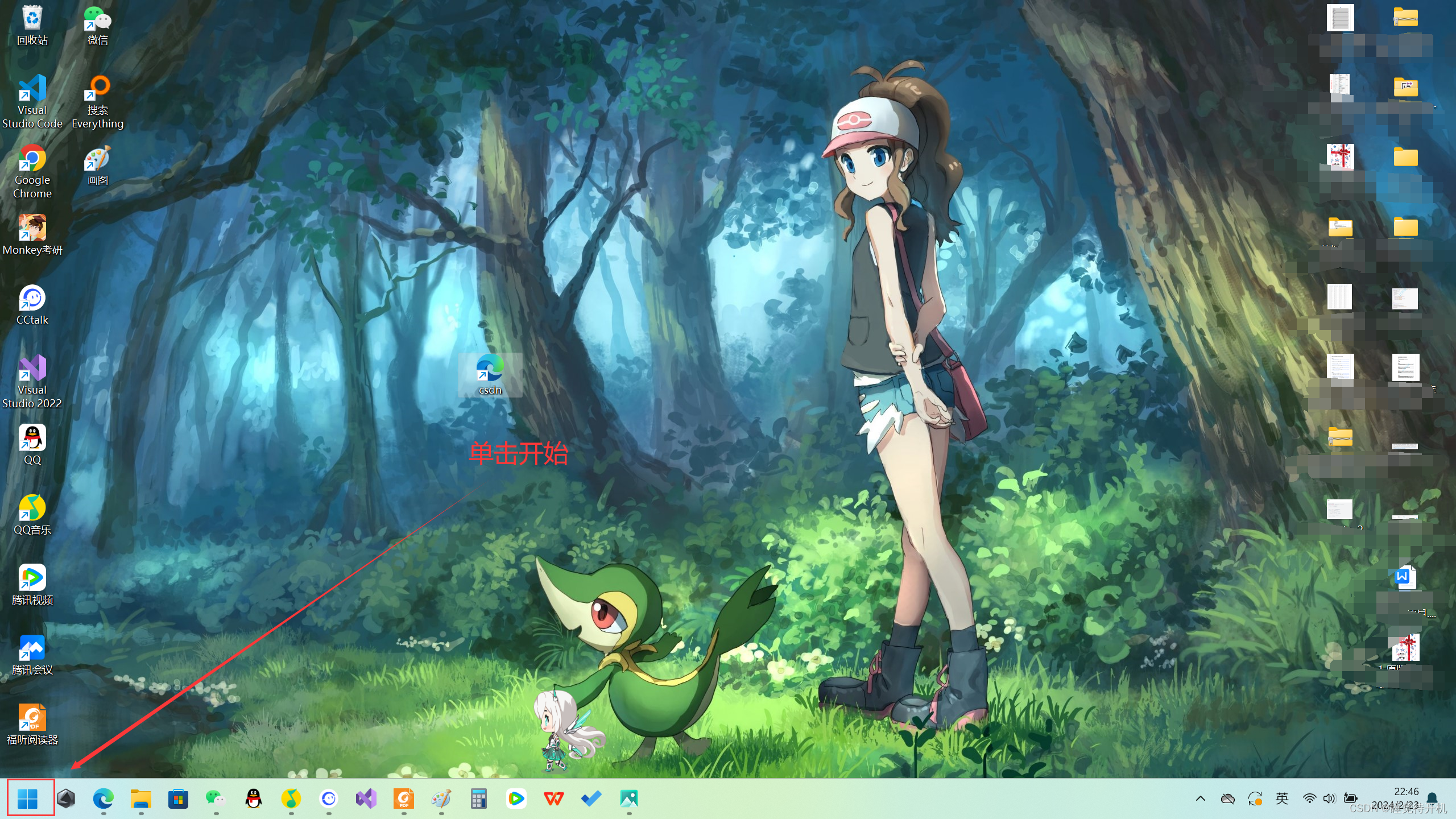The width and height of the screenshot is (1456, 819).
Task: Toggle the 英 input method indicator
Action: [1282, 799]
